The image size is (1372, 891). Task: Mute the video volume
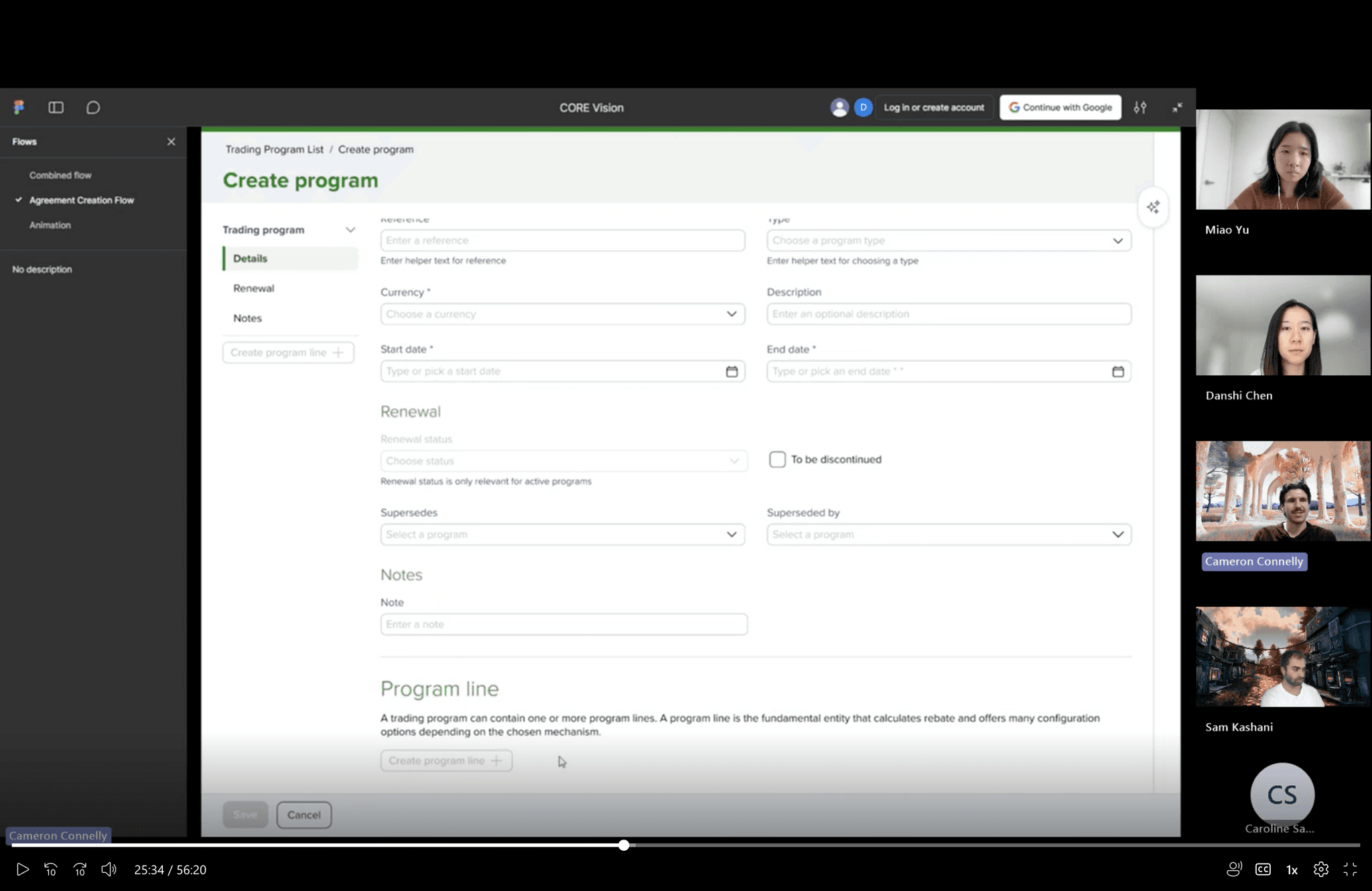tap(109, 870)
